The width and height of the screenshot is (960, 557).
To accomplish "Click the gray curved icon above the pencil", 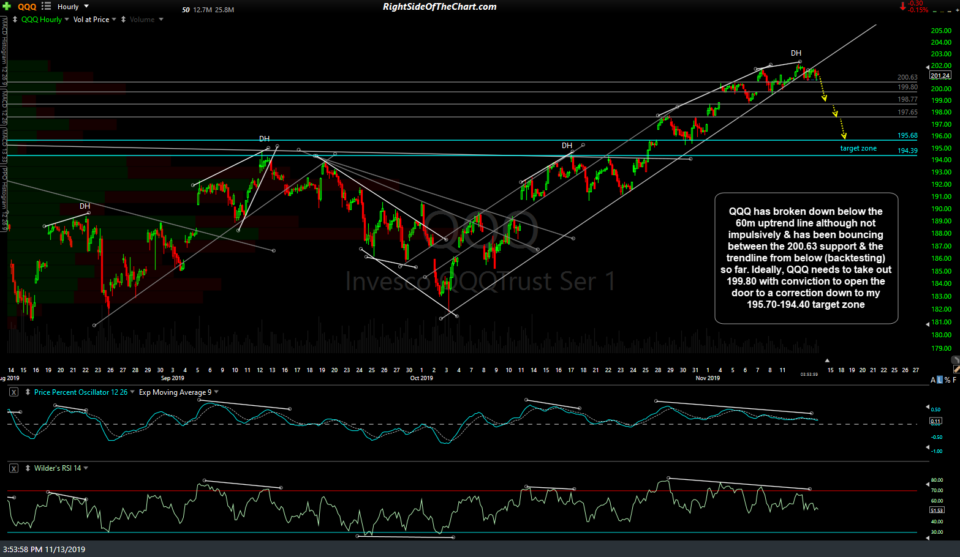I will 954,361.
